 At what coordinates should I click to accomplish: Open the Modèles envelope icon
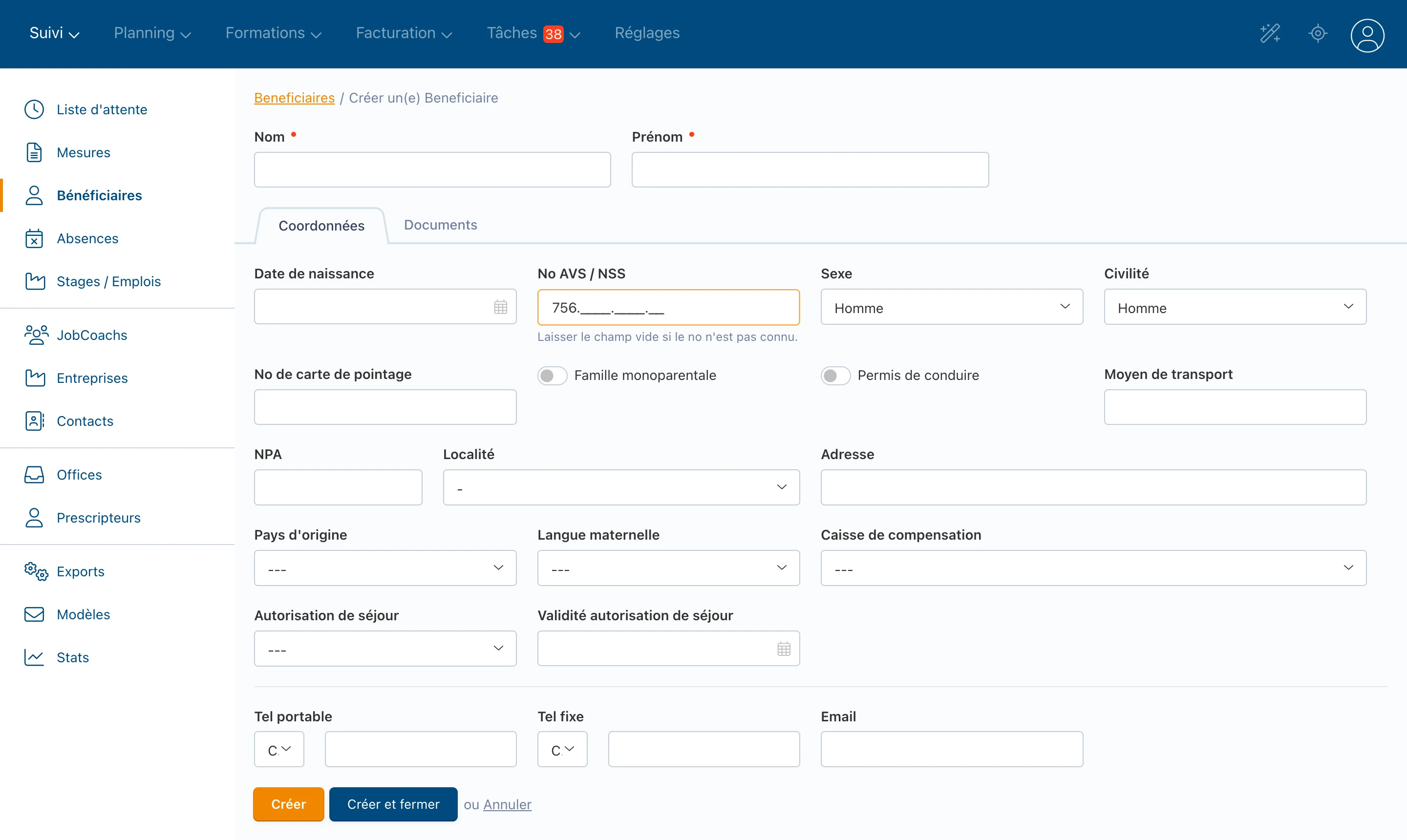[34, 614]
